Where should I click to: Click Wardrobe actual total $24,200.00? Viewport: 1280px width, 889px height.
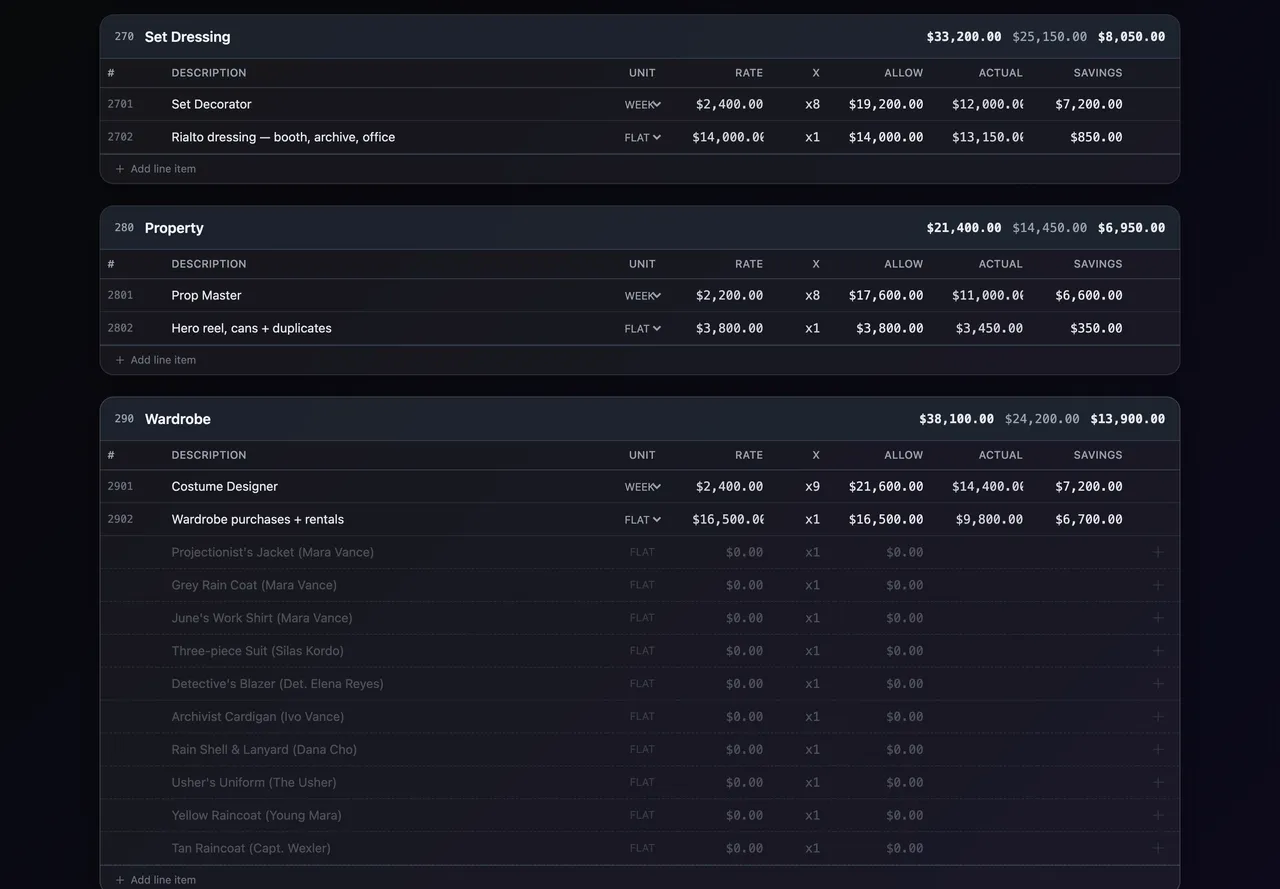click(x=1042, y=419)
